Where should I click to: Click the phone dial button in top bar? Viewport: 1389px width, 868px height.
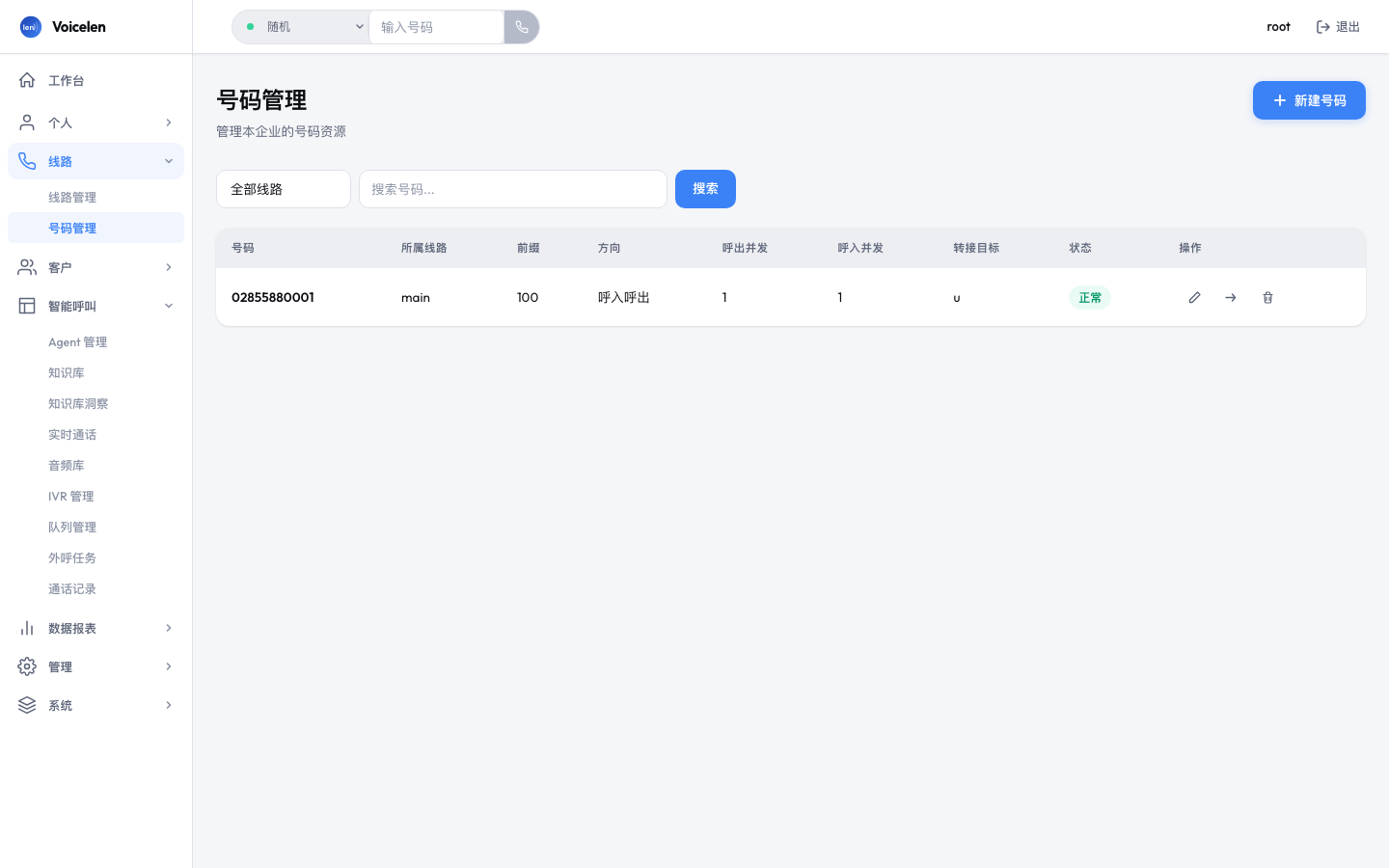point(522,27)
